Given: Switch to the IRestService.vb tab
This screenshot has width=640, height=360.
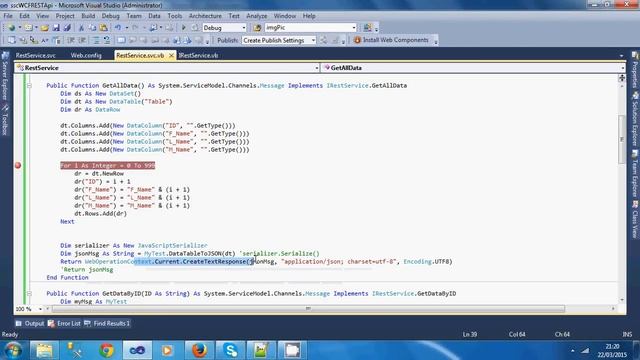Looking at the screenshot, I should (198, 56).
